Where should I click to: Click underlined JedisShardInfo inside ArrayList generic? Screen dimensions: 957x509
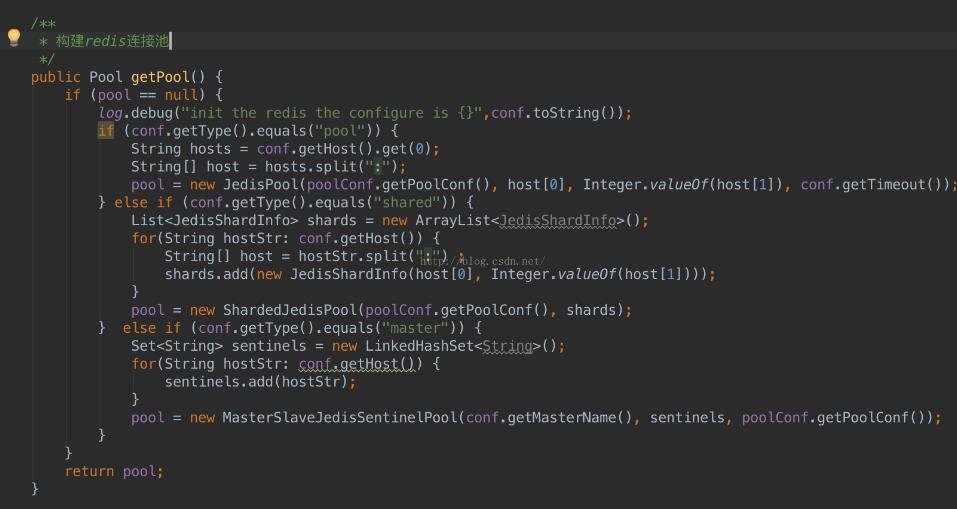(558, 220)
